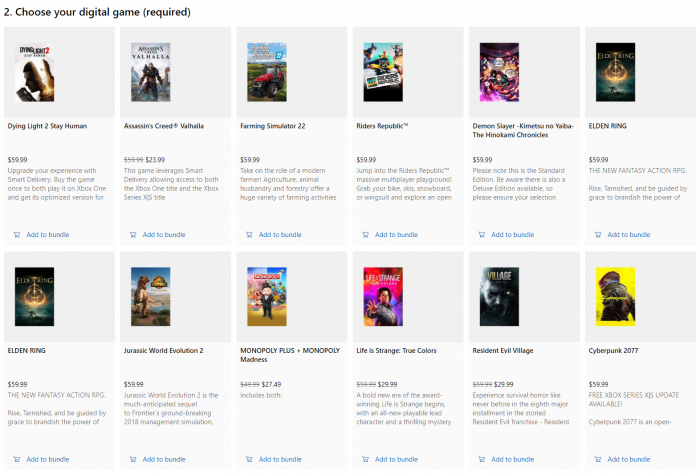Click the cart icon under Demon Slayer
The width and height of the screenshot is (700, 475).
point(482,235)
